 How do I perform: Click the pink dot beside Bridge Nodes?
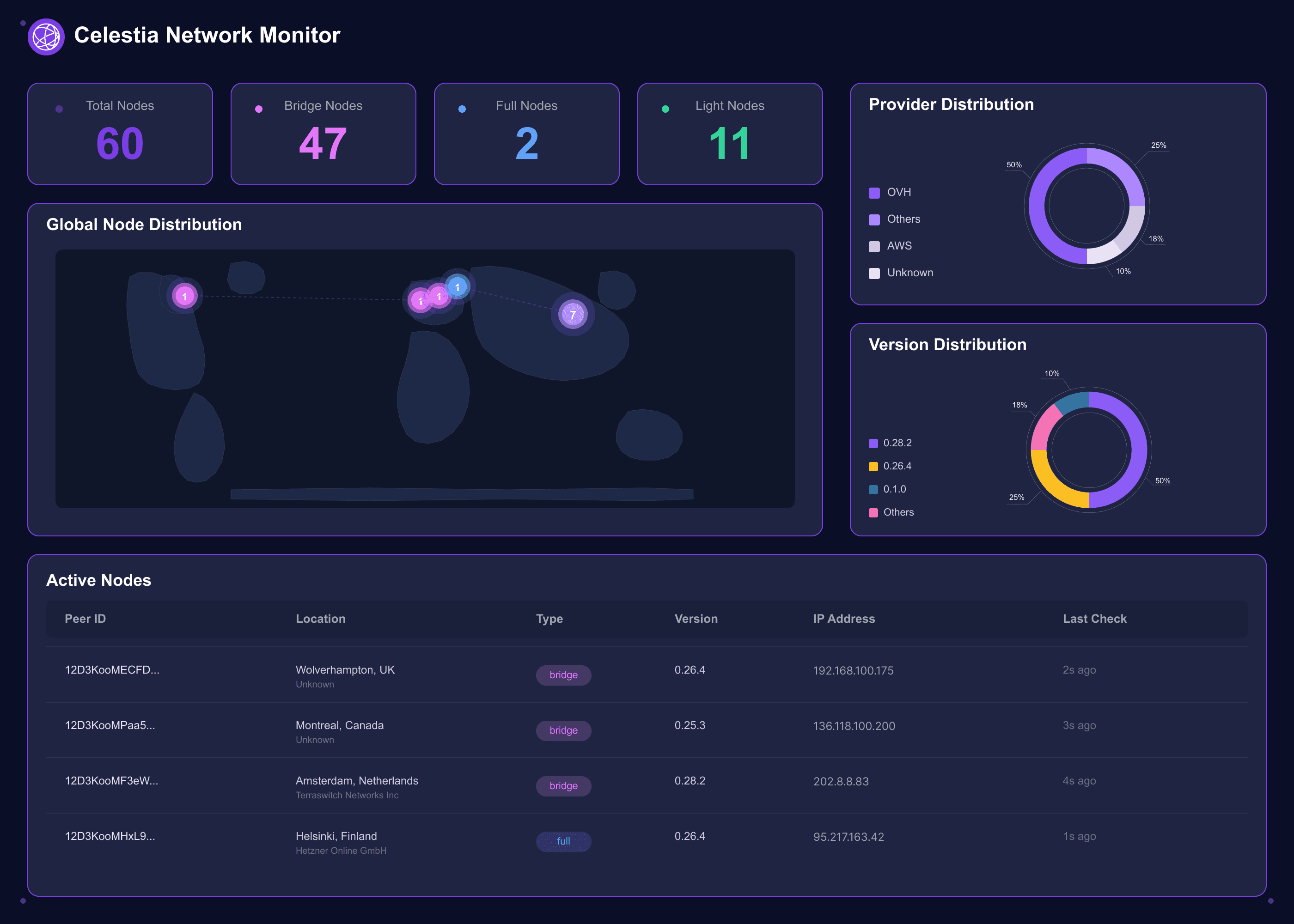[x=259, y=109]
